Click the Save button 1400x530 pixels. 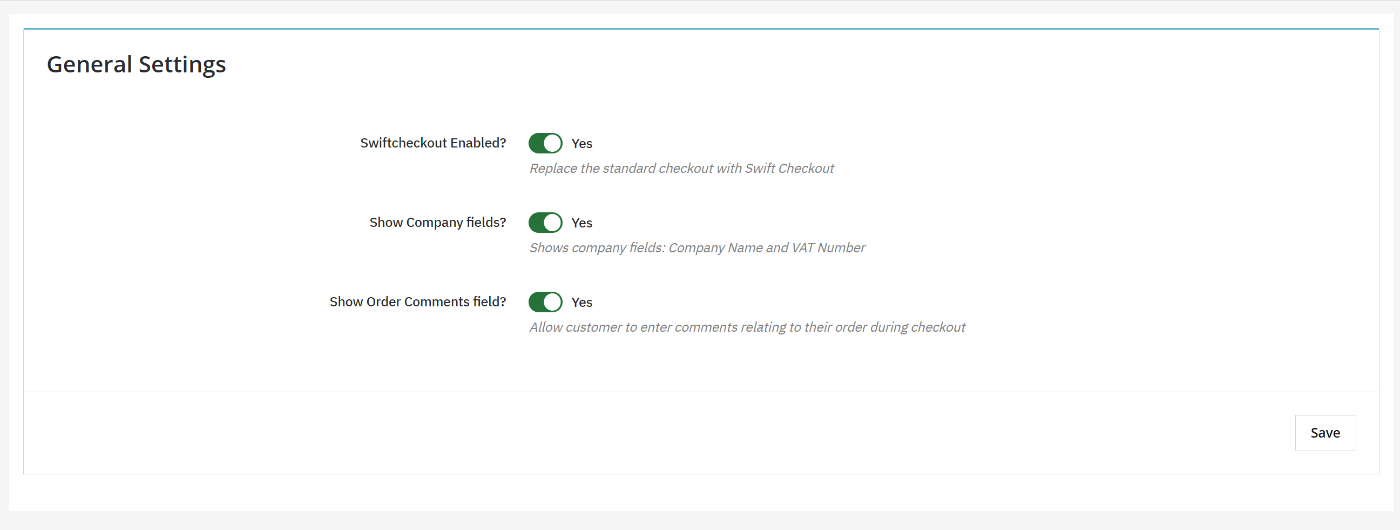pyautogui.click(x=1325, y=433)
